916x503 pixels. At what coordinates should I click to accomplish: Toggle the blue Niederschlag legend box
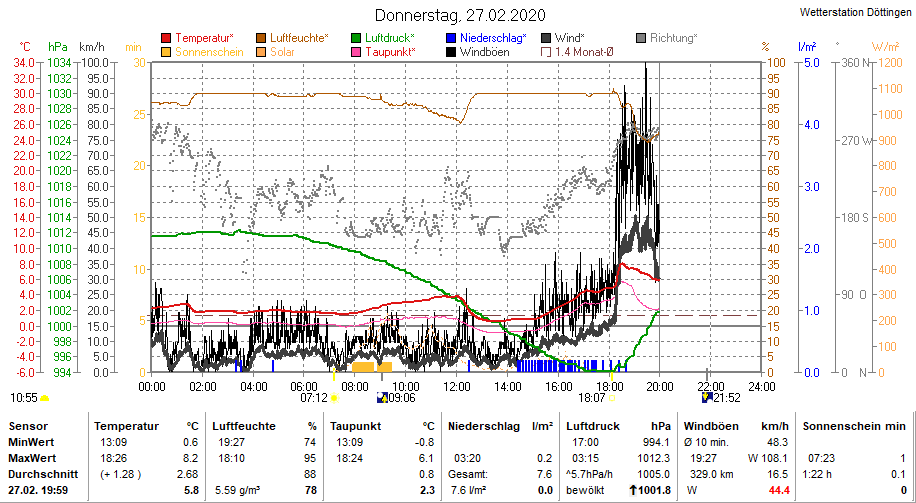click(452, 38)
